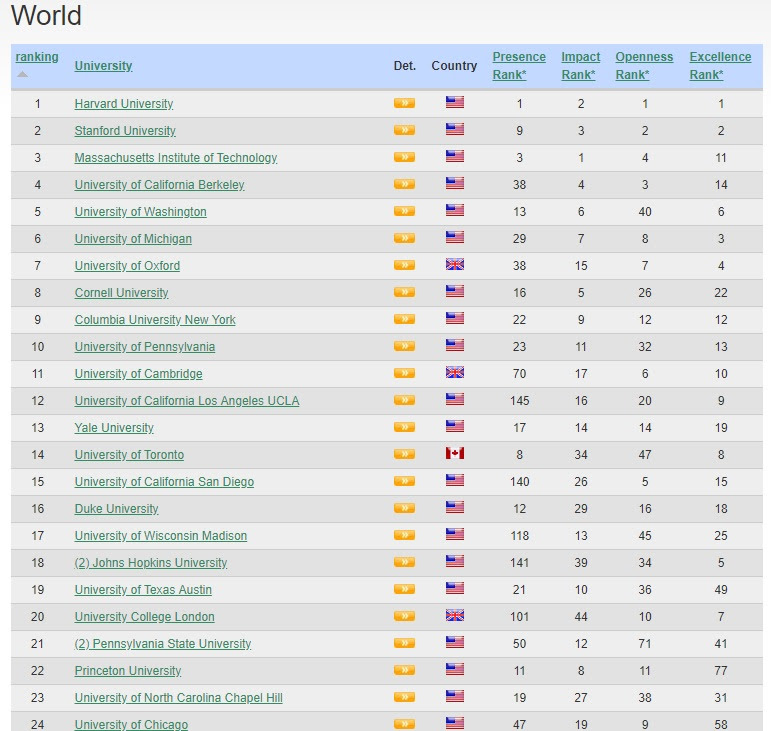Click details arrow for Massachusetts Institute of Technology
The height and width of the screenshot is (731, 771).
404,157
